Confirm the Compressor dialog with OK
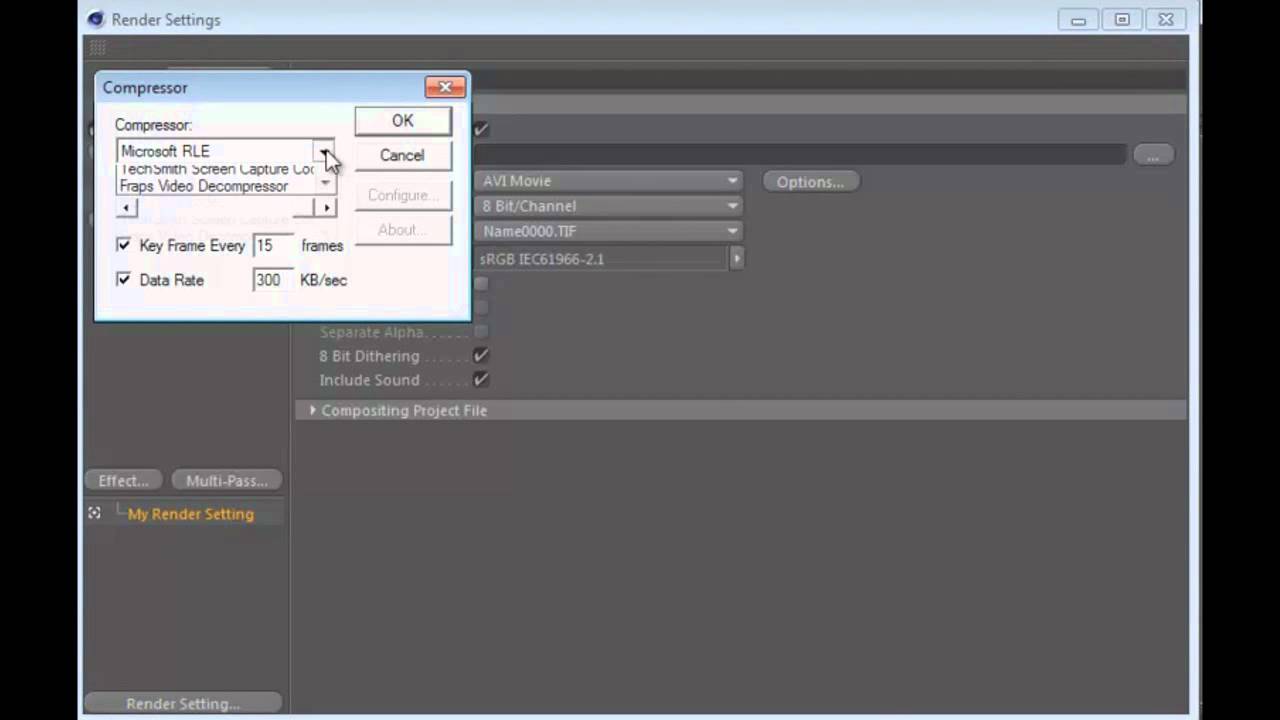1280x720 pixels. (403, 121)
